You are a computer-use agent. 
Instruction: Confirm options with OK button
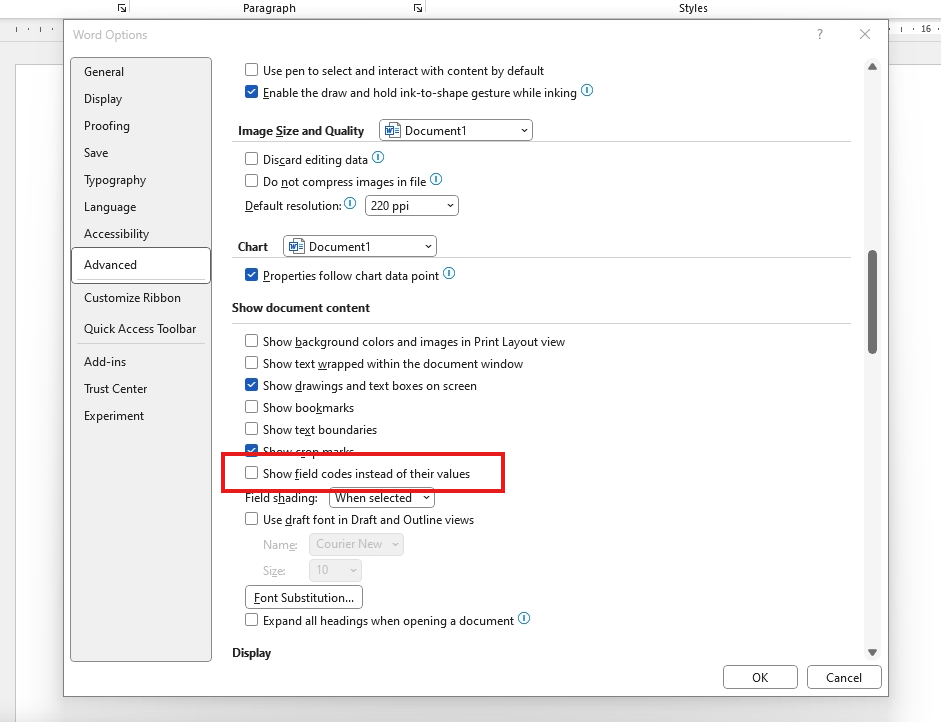760,678
